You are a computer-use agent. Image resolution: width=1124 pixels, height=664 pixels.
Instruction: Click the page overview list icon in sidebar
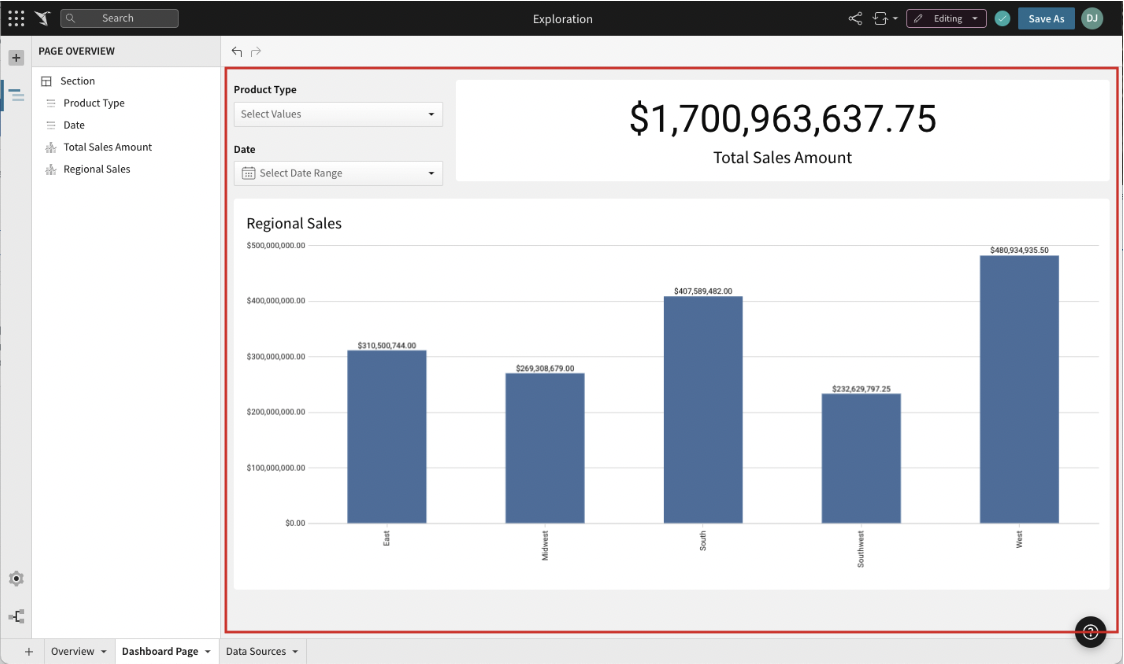(x=15, y=94)
